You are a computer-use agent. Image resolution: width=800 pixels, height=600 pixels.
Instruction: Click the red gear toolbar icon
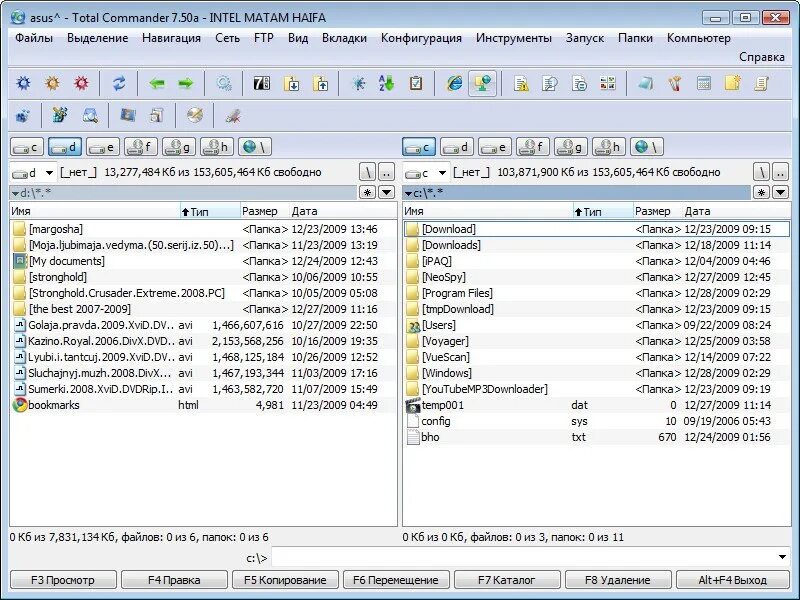82,83
